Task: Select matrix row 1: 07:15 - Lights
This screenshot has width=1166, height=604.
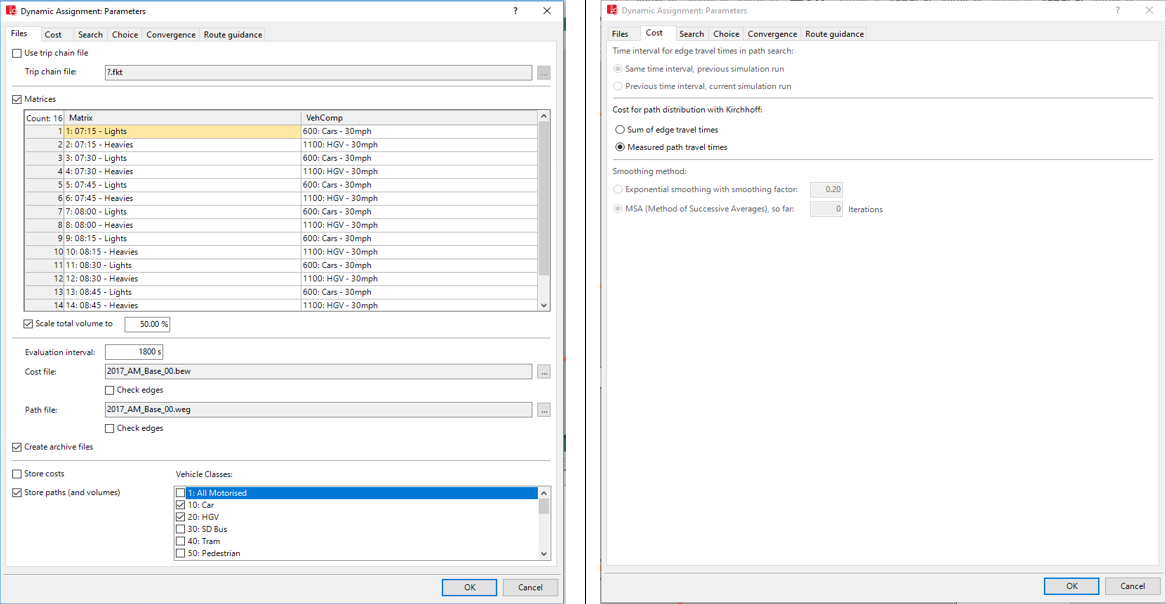Action: 182,131
